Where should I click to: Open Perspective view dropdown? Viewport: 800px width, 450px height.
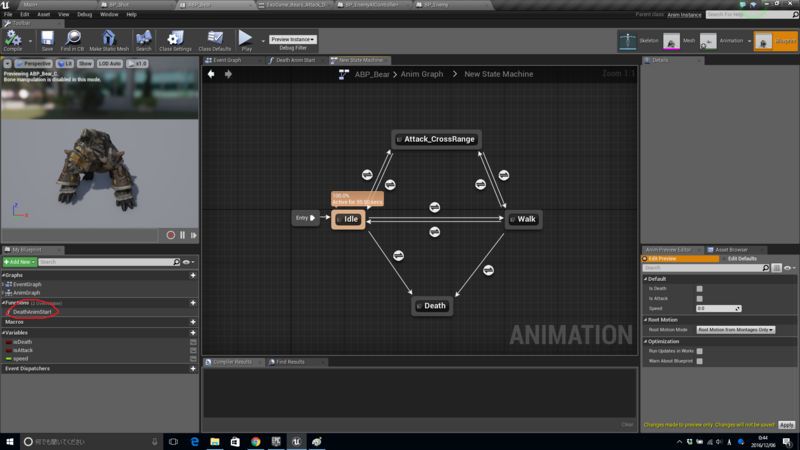pyautogui.click(x=34, y=64)
